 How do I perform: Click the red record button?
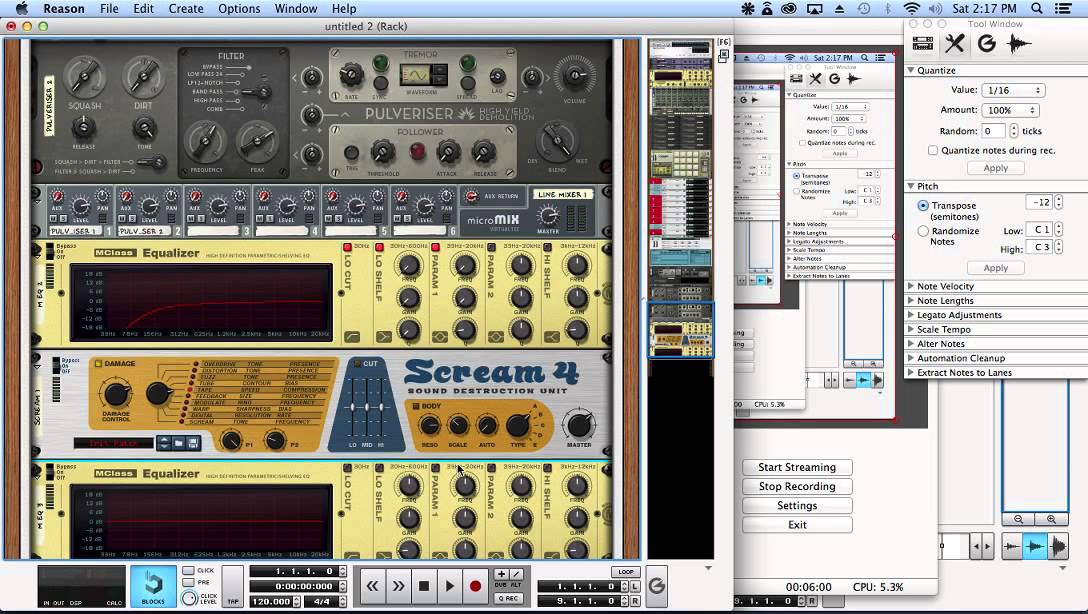pyautogui.click(x=475, y=586)
